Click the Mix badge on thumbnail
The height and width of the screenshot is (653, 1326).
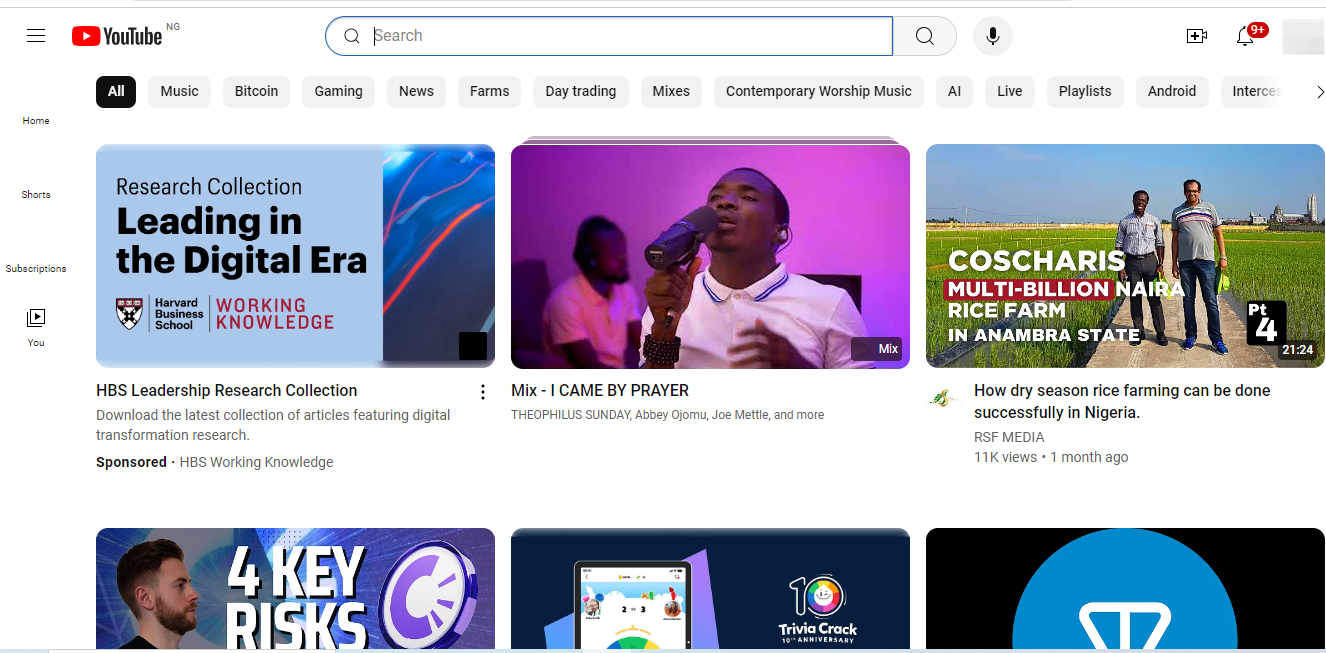[x=877, y=349]
